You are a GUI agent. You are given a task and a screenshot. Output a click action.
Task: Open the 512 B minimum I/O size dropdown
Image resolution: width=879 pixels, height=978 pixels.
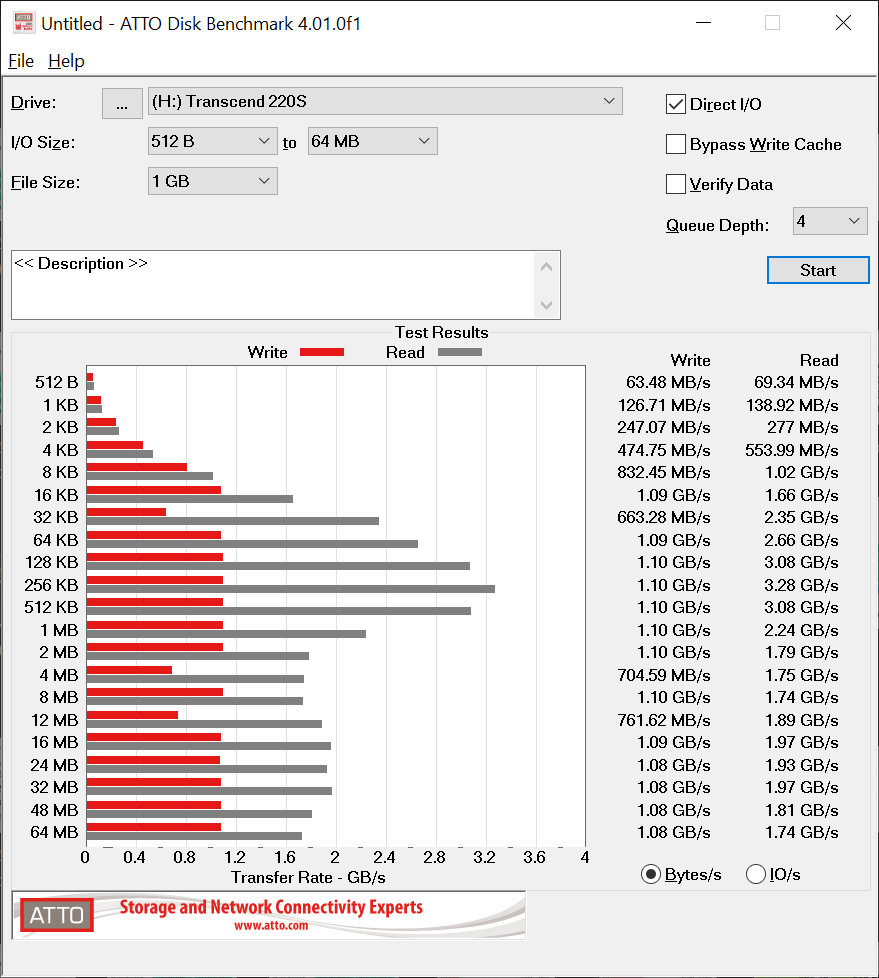point(212,142)
